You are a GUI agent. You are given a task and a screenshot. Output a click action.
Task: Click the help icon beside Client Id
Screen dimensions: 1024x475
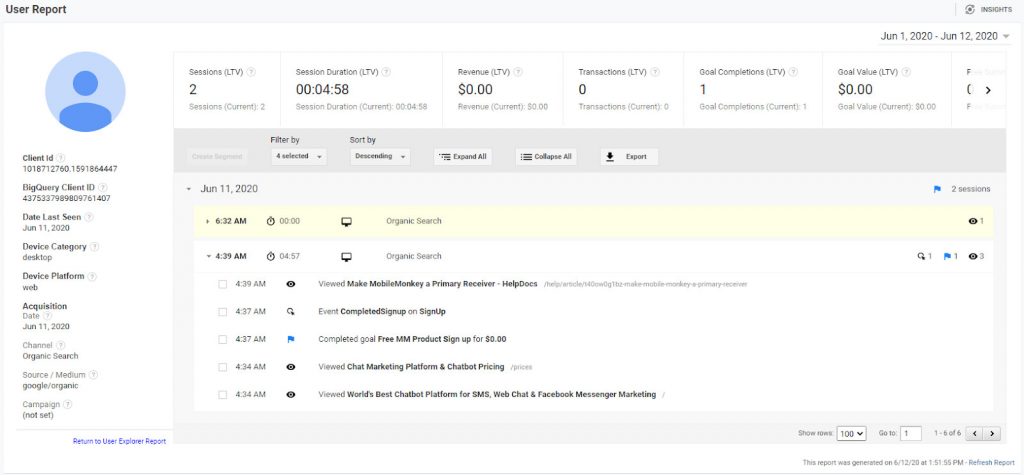pos(61,157)
